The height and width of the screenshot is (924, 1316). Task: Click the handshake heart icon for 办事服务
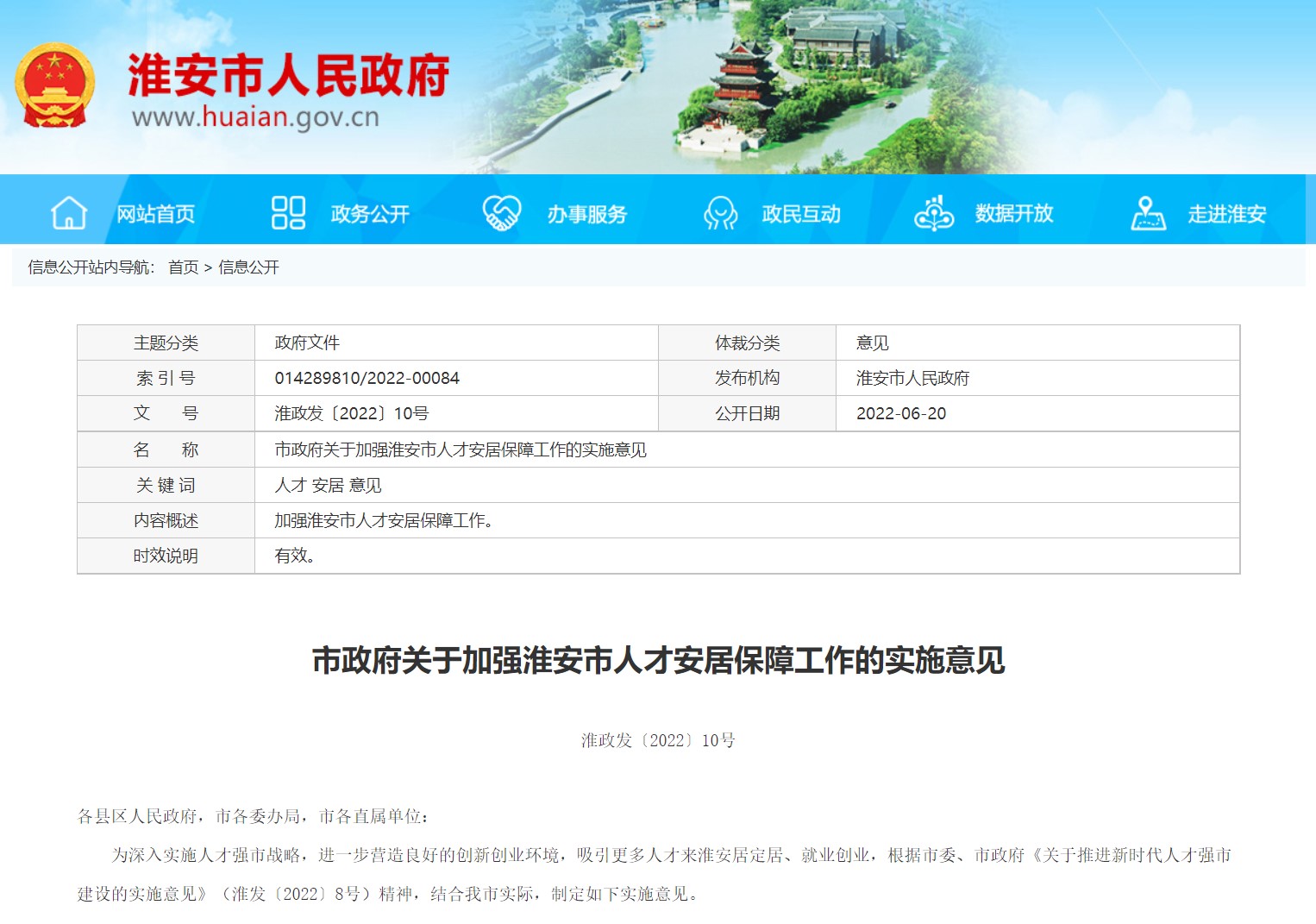click(x=501, y=213)
